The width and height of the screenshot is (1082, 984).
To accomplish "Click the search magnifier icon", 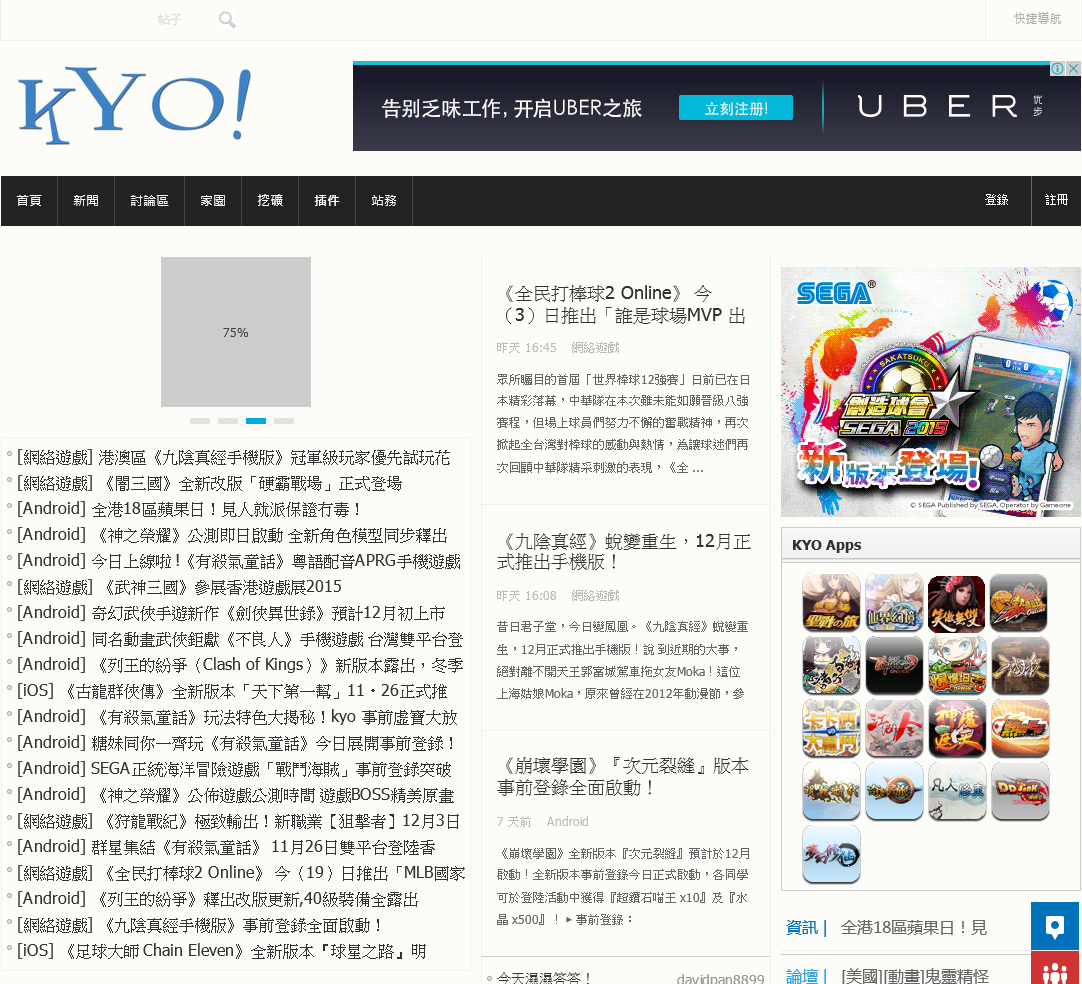I will click(x=227, y=20).
